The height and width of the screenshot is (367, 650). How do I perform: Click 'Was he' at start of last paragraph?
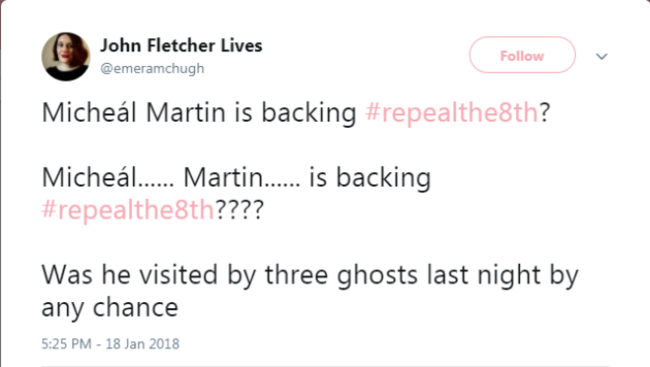(x=86, y=275)
